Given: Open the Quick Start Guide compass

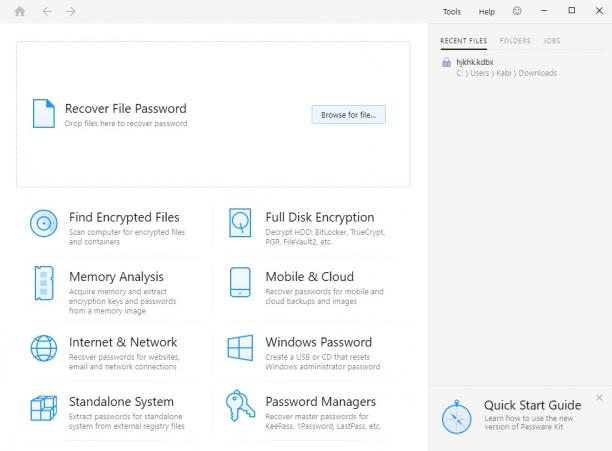Looking at the screenshot, I should [x=457, y=417].
